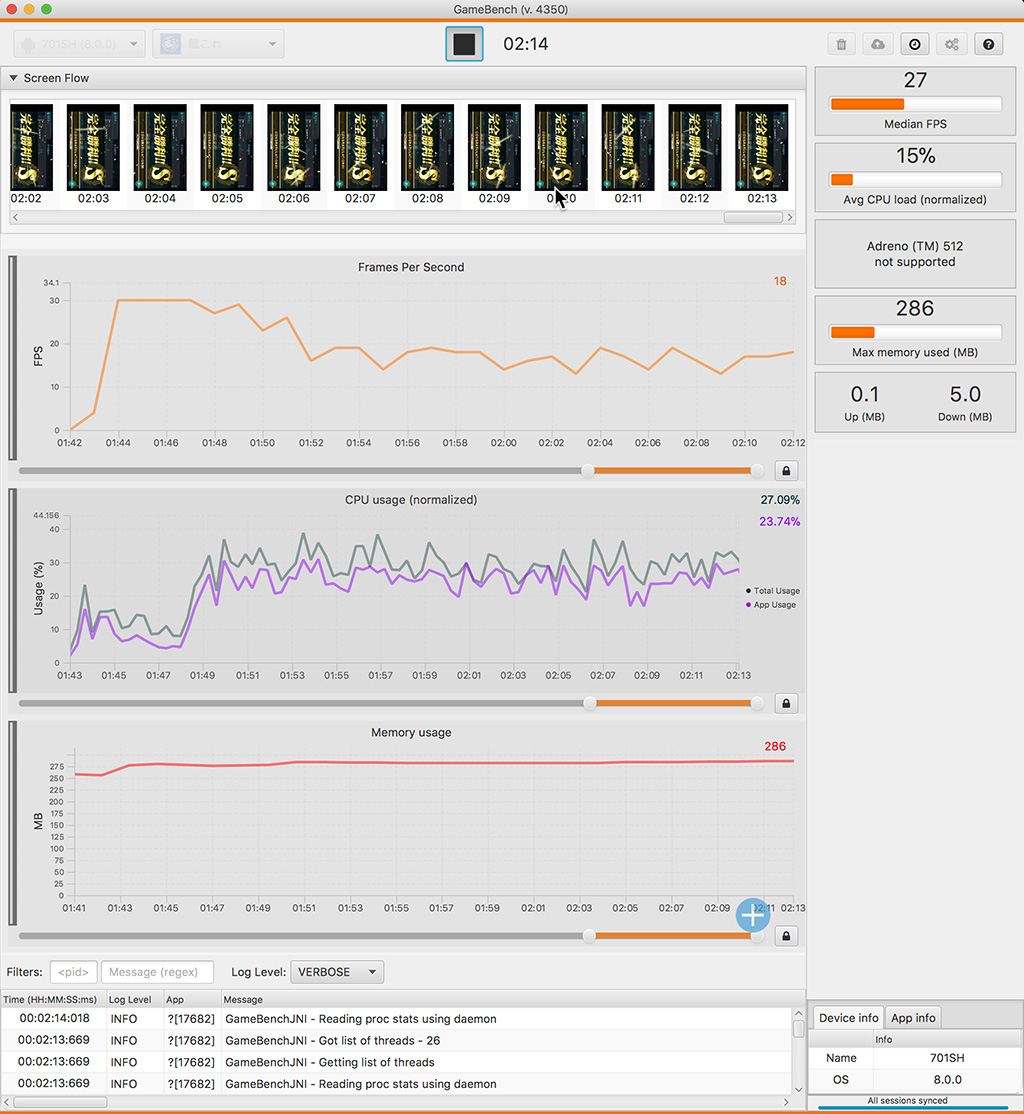Open the session history clock icon
The width and height of the screenshot is (1024, 1114).
[915, 44]
